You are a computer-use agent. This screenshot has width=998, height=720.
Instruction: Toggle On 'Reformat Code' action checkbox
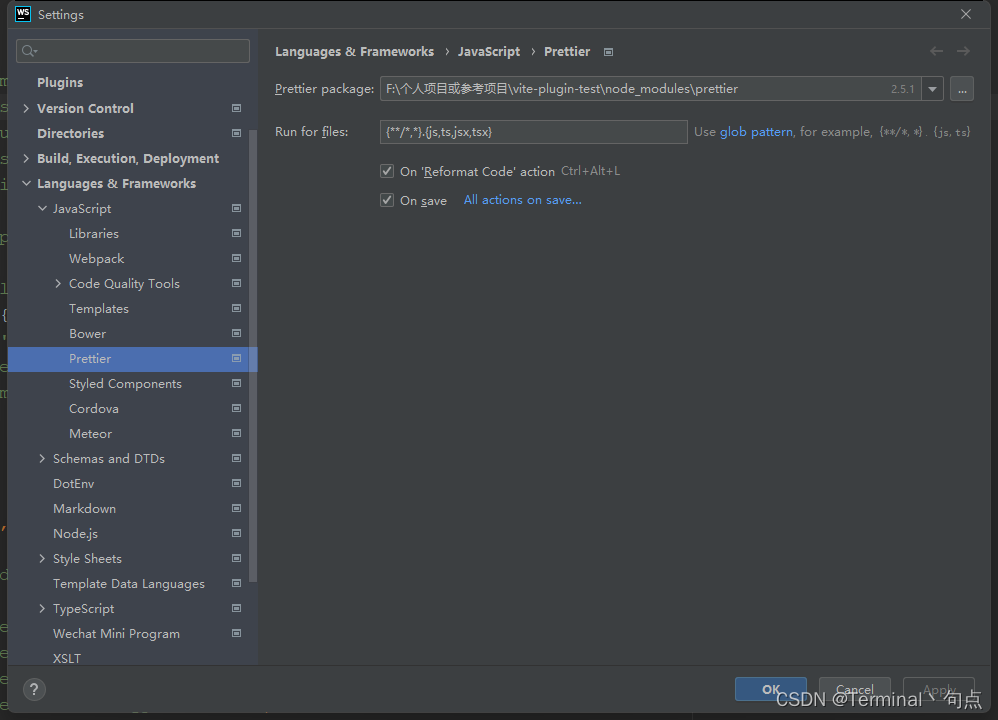click(387, 171)
